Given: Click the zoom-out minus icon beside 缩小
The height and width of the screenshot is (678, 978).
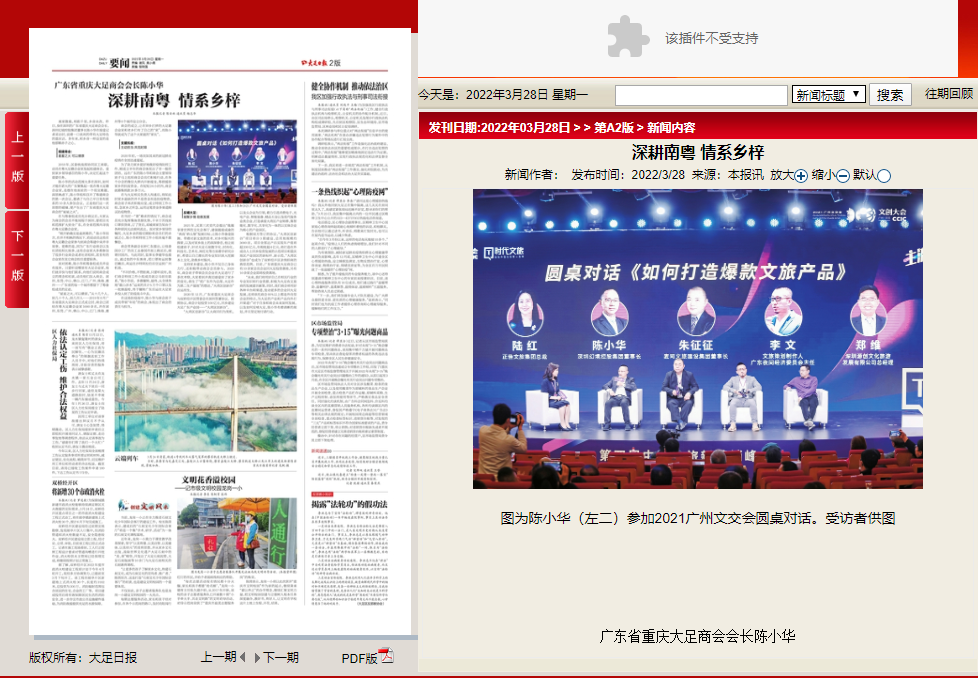Looking at the screenshot, I should (843, 176).
